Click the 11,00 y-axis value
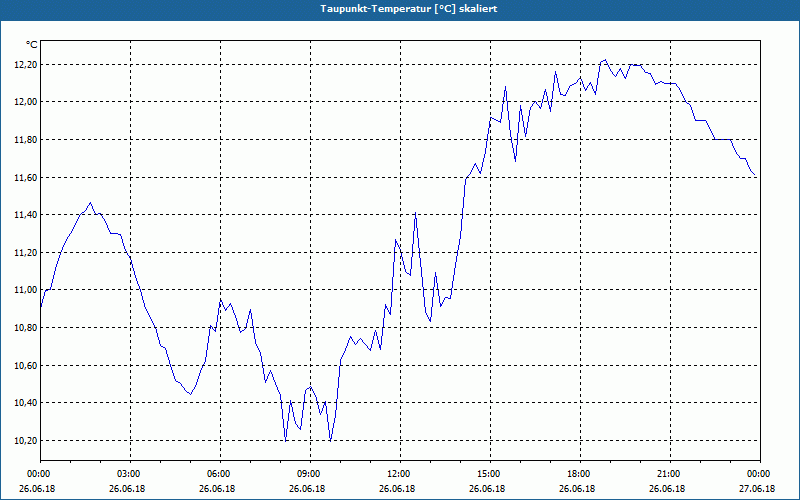The height and width of the screenshot is (500, 800). pos(26,290)
